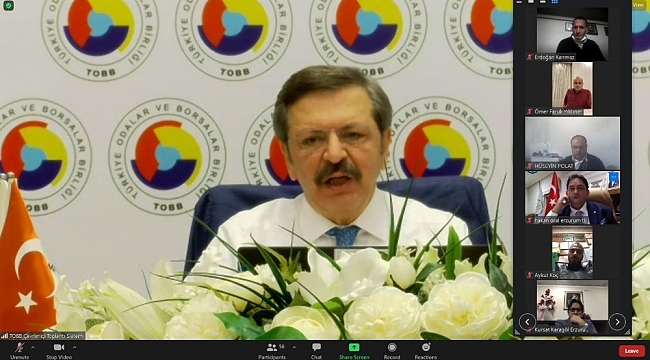
Task: Show next participants with right arrow
Action: (x=617, y=321)
